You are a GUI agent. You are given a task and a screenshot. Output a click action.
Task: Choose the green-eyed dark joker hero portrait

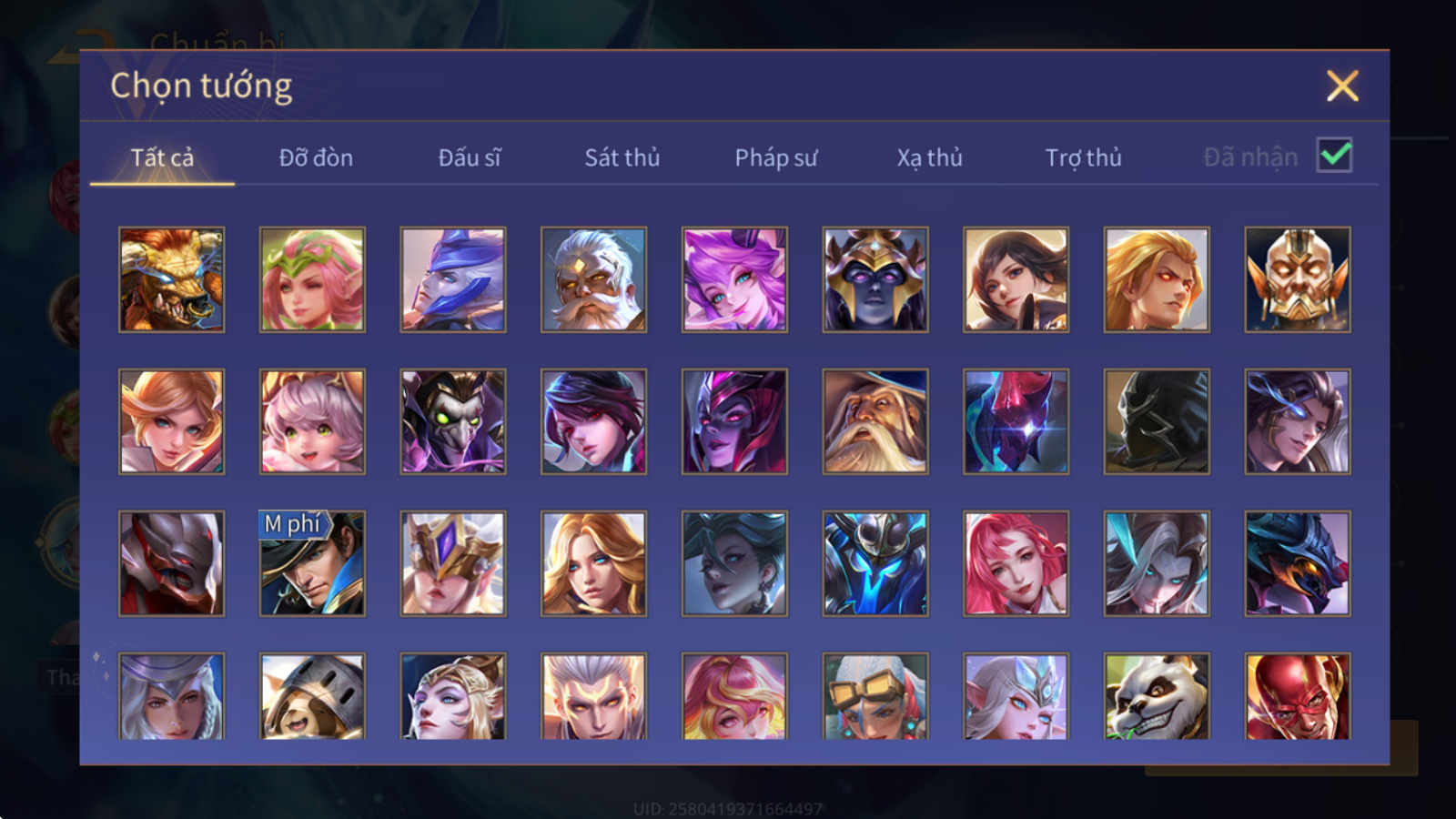pyautogui.click(x=453, y=421)
